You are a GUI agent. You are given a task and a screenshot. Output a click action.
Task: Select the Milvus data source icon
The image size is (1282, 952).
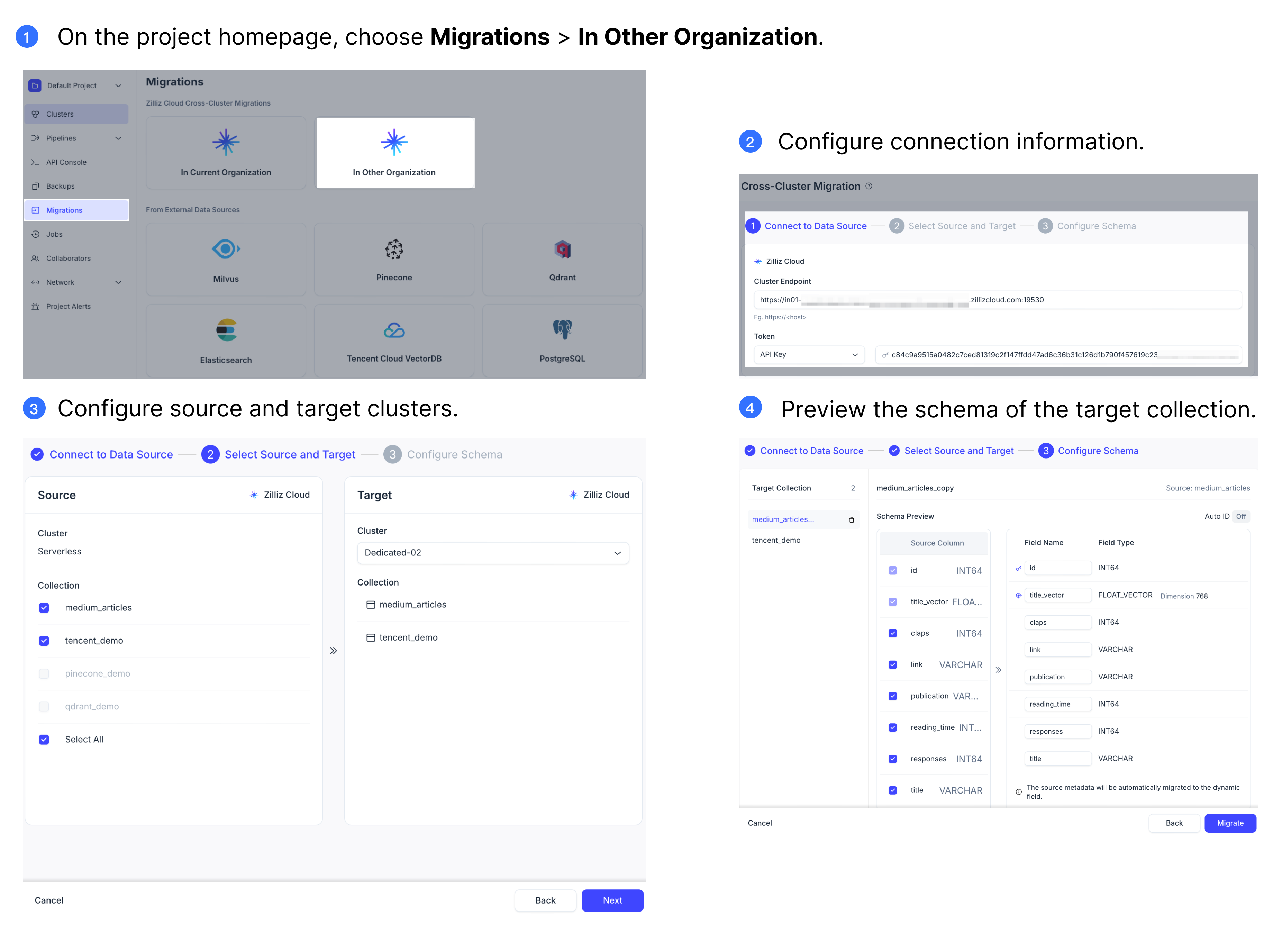226,249
